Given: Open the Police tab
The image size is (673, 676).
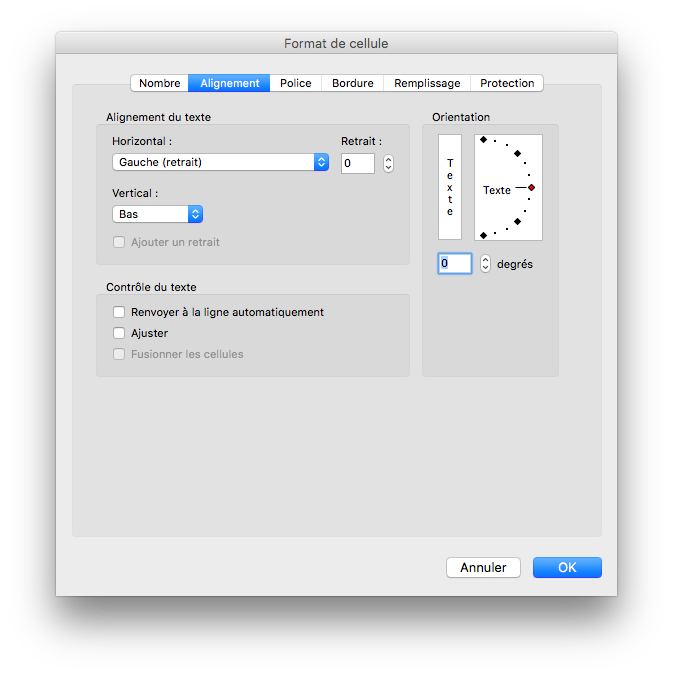Looking at the screenshot, I should tap(296, 83).
